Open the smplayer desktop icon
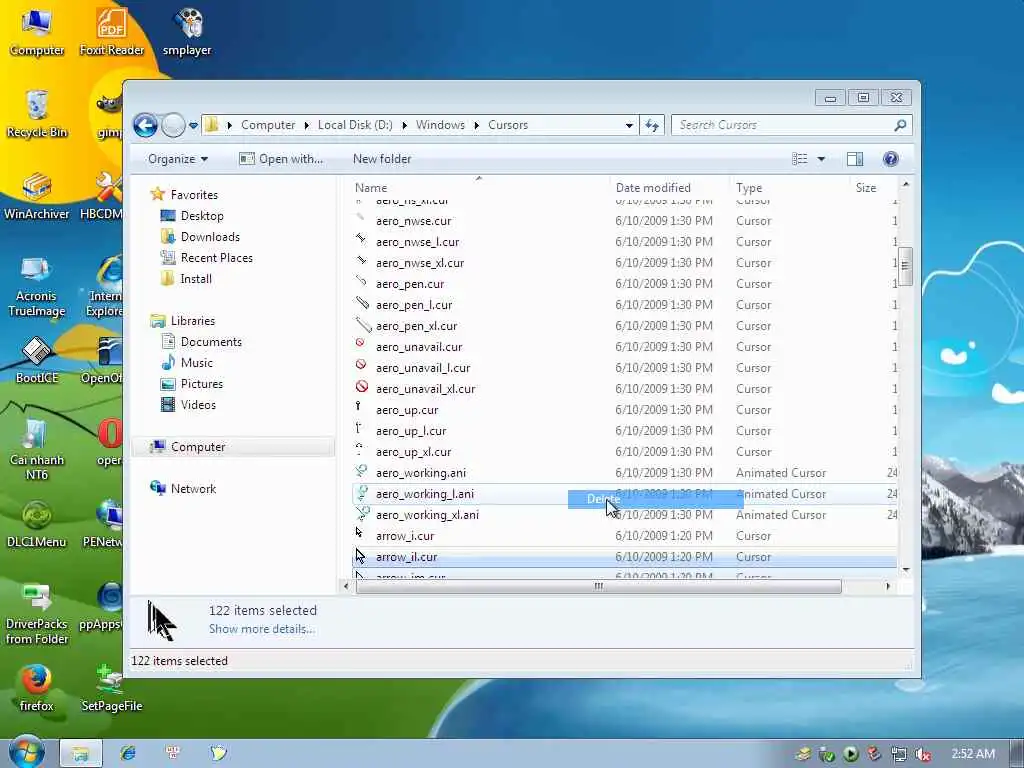The image size is (1024, 768). click(x=187, y=33)
